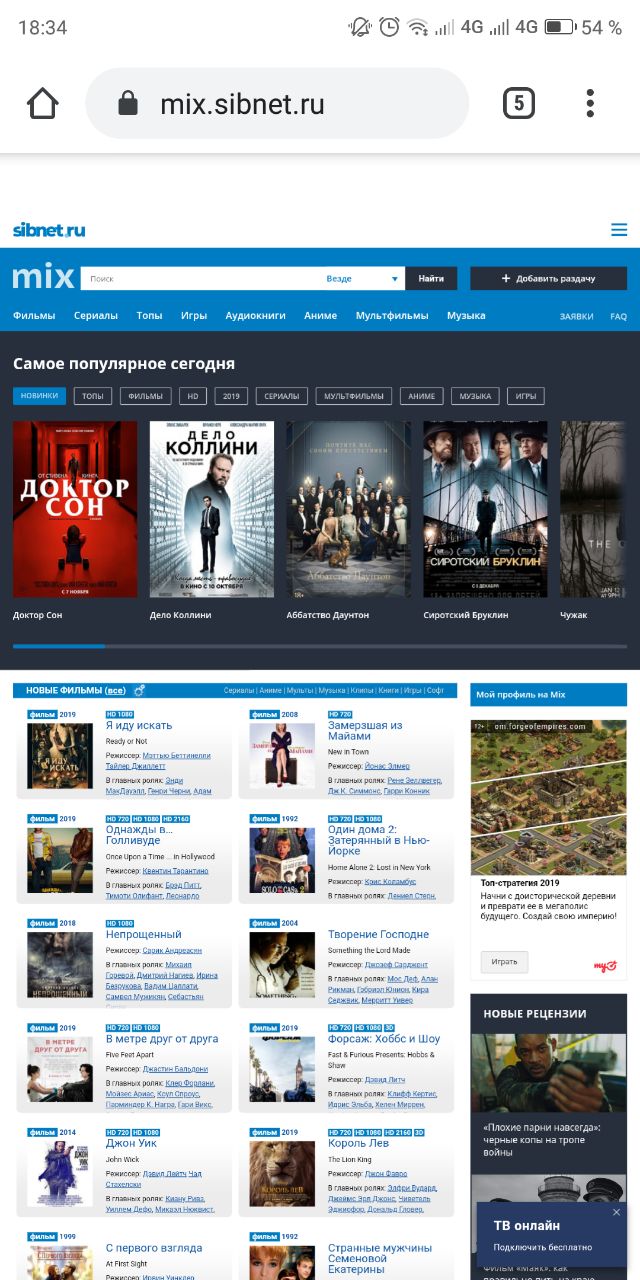Open the Сериалы menu item

pyautogui.click(x=96, y=315)
